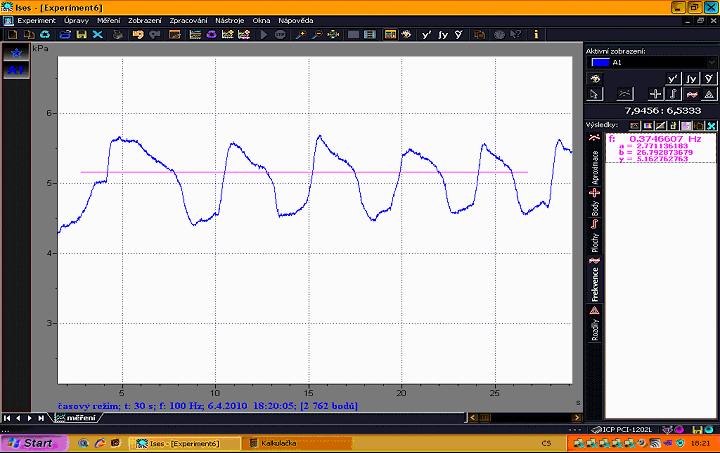Open the Zobrazení menu
This screenshot has height=453, width=720.
[x=145, y=21]
